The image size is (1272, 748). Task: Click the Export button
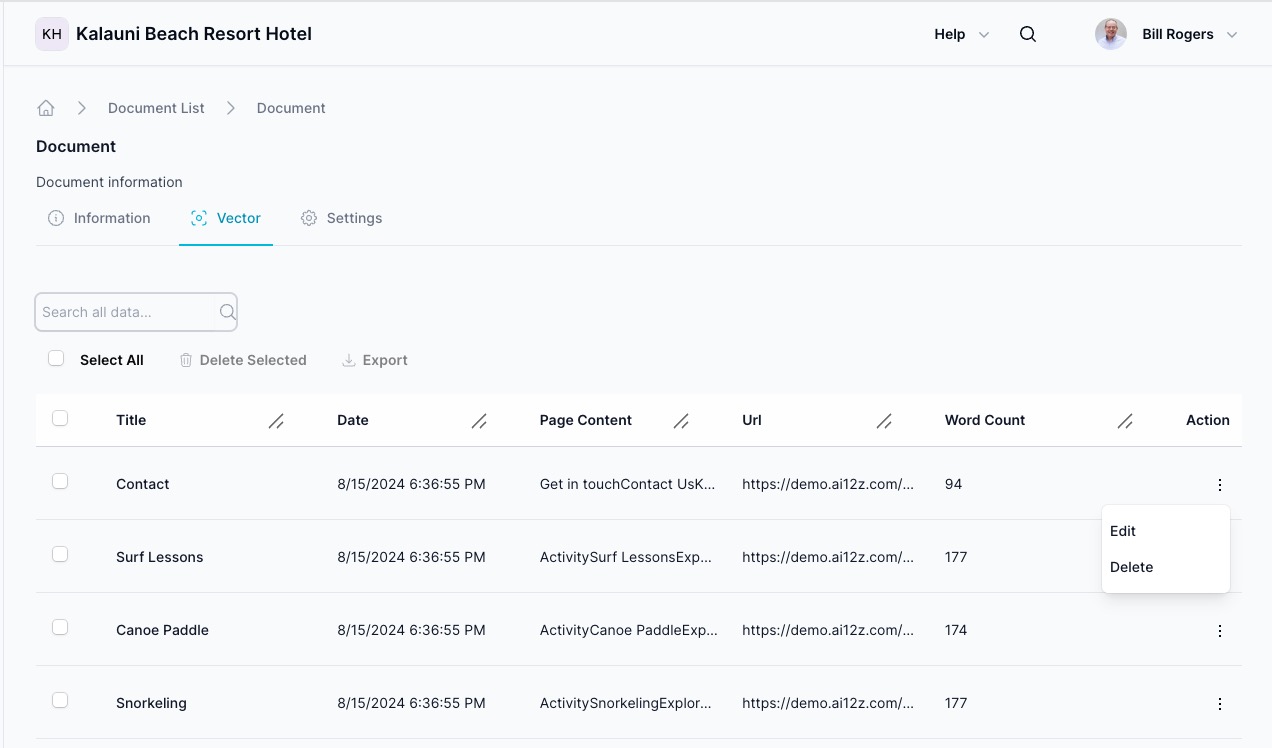[x=375, y=360]
